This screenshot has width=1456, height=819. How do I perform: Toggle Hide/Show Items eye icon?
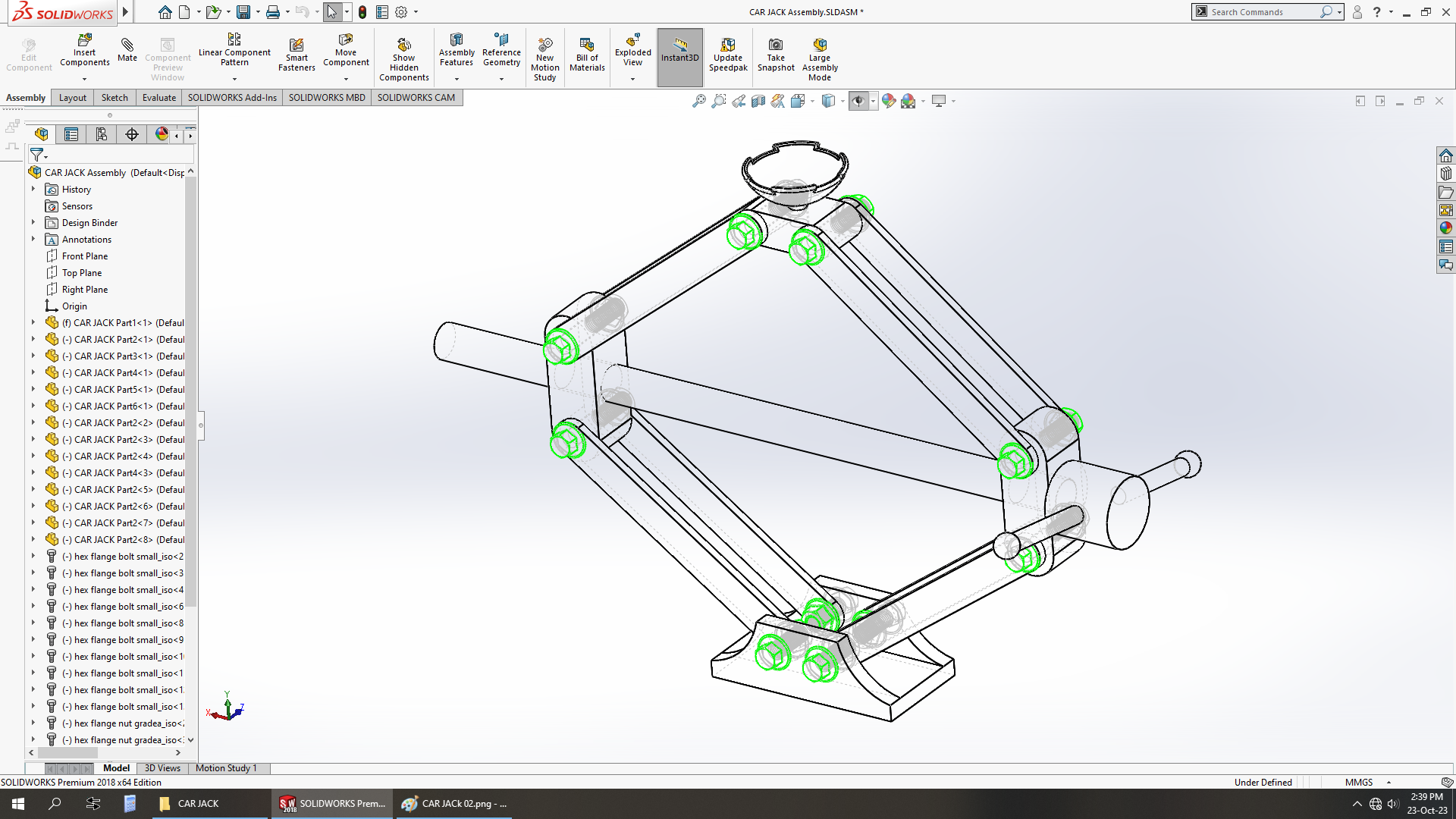point(858,101)
